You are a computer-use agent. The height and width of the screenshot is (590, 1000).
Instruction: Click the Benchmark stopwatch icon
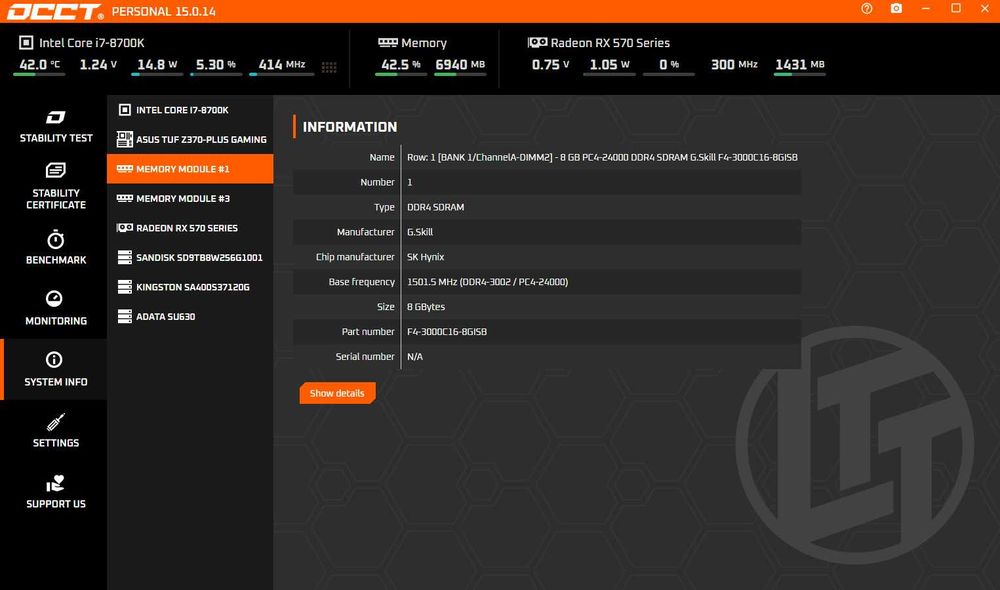(55, 239)
